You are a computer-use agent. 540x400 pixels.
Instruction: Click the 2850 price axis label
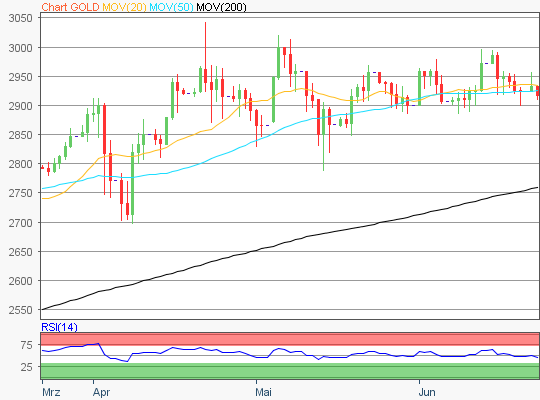[x=20, y=135]
